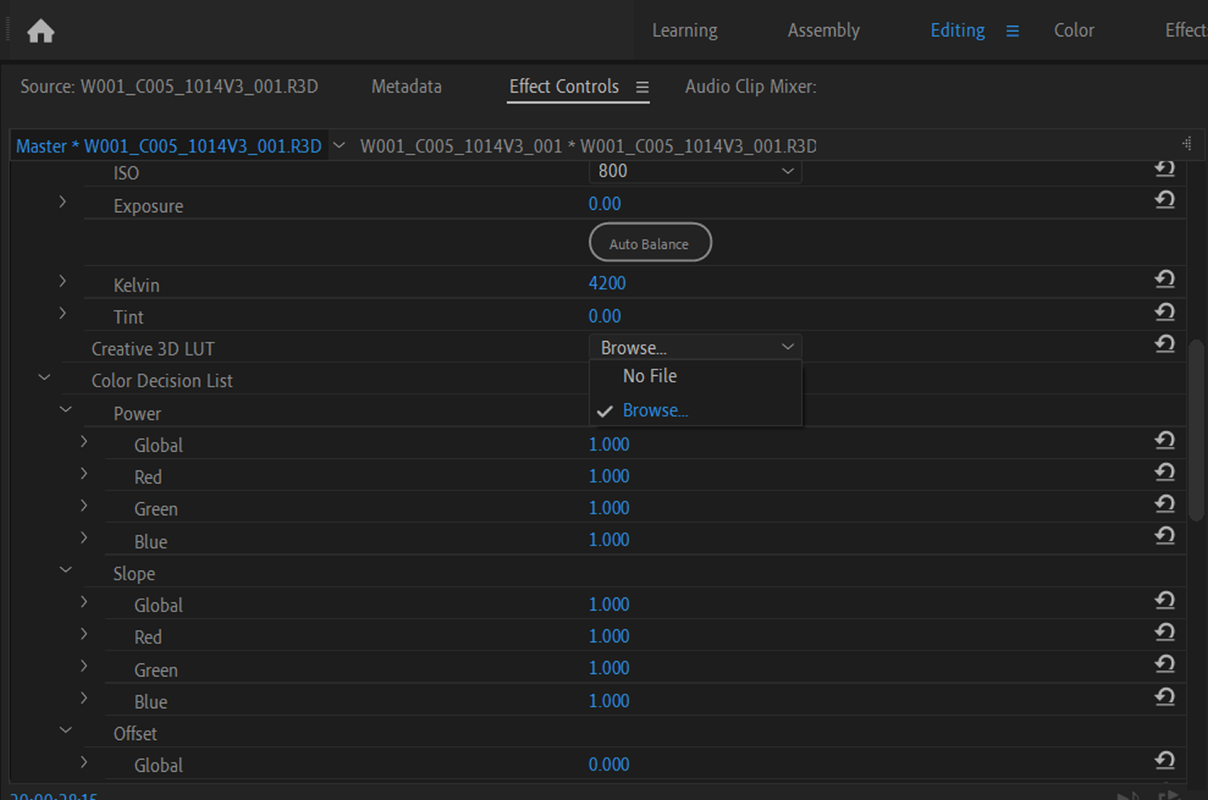The image size is (1208, 800).
Task: Open the Master clip dropdown arrow
Action: point(338,146)
